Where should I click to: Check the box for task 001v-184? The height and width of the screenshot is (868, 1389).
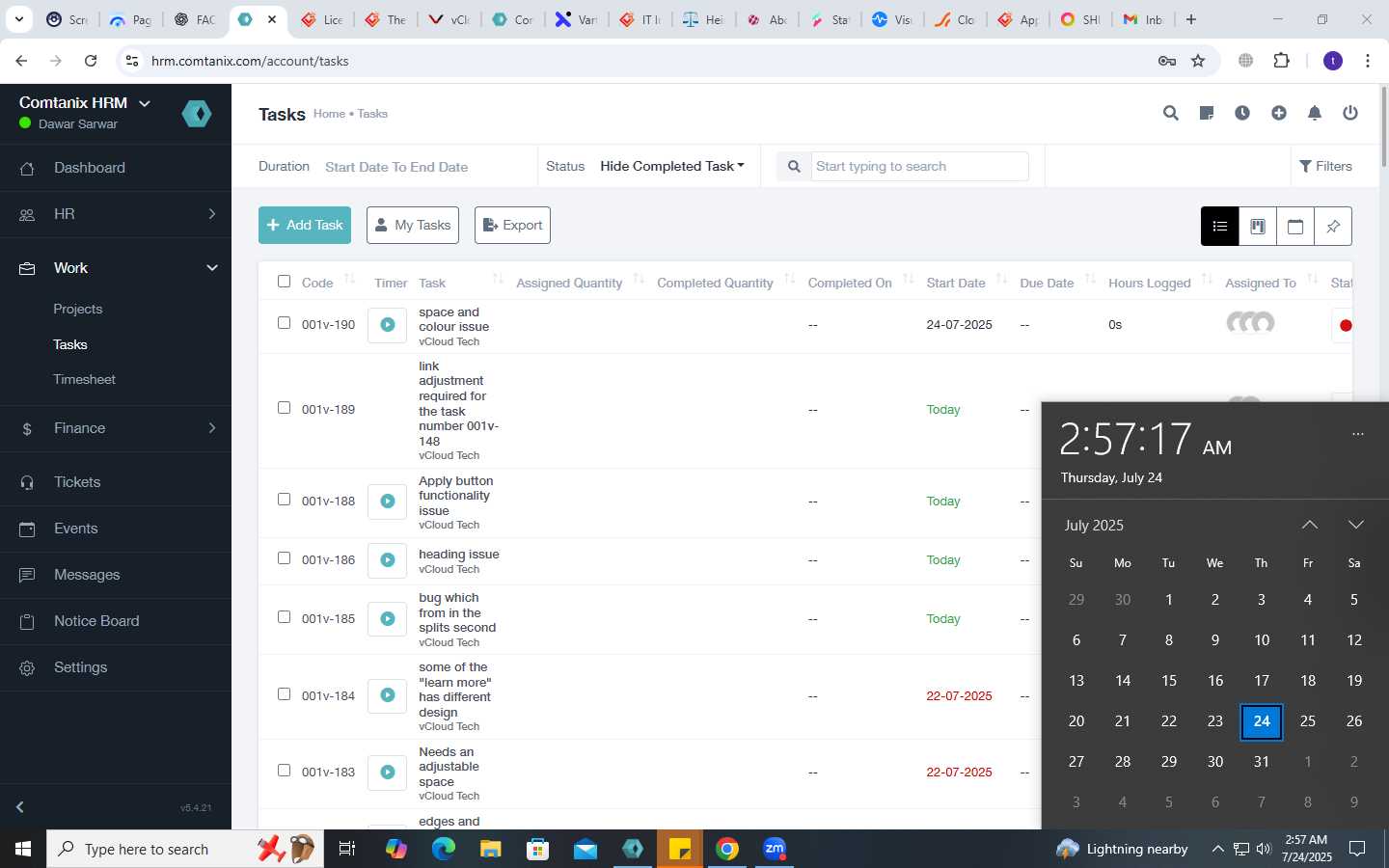[x=284, y=694]
